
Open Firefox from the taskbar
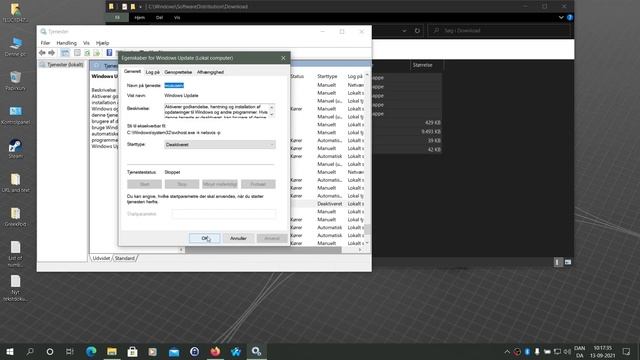[215, 351]
